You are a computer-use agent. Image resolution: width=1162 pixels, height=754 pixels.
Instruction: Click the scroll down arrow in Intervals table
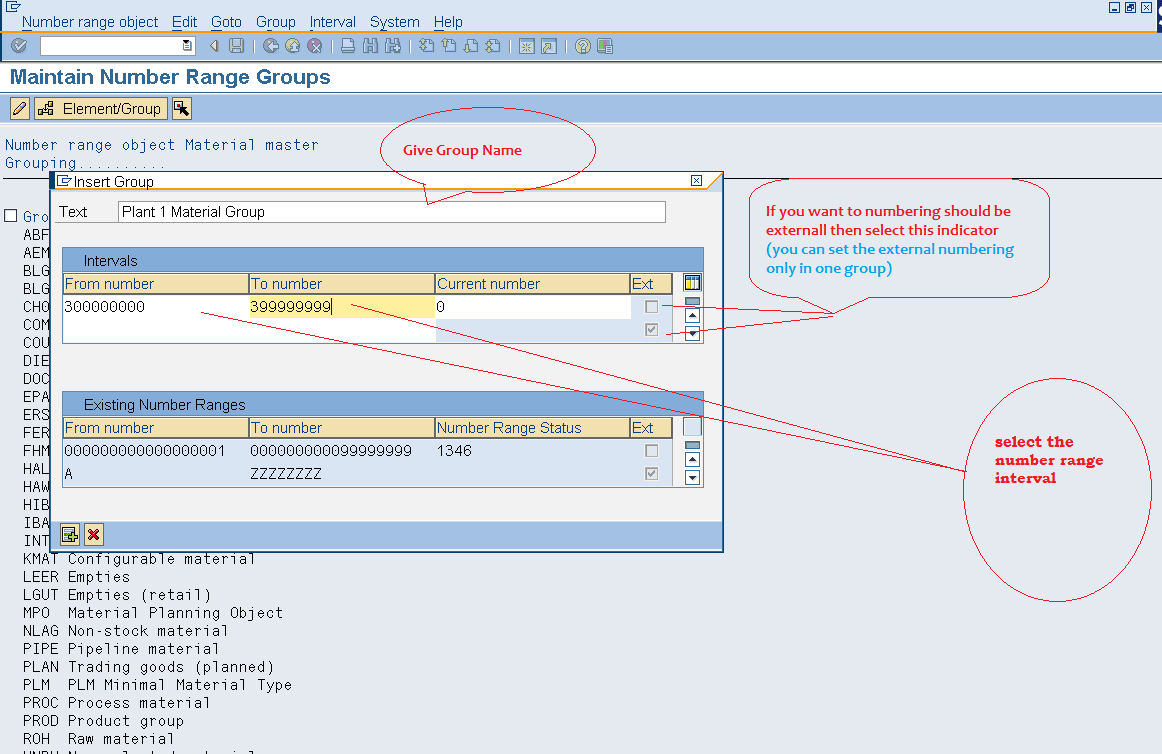(692, 332)
